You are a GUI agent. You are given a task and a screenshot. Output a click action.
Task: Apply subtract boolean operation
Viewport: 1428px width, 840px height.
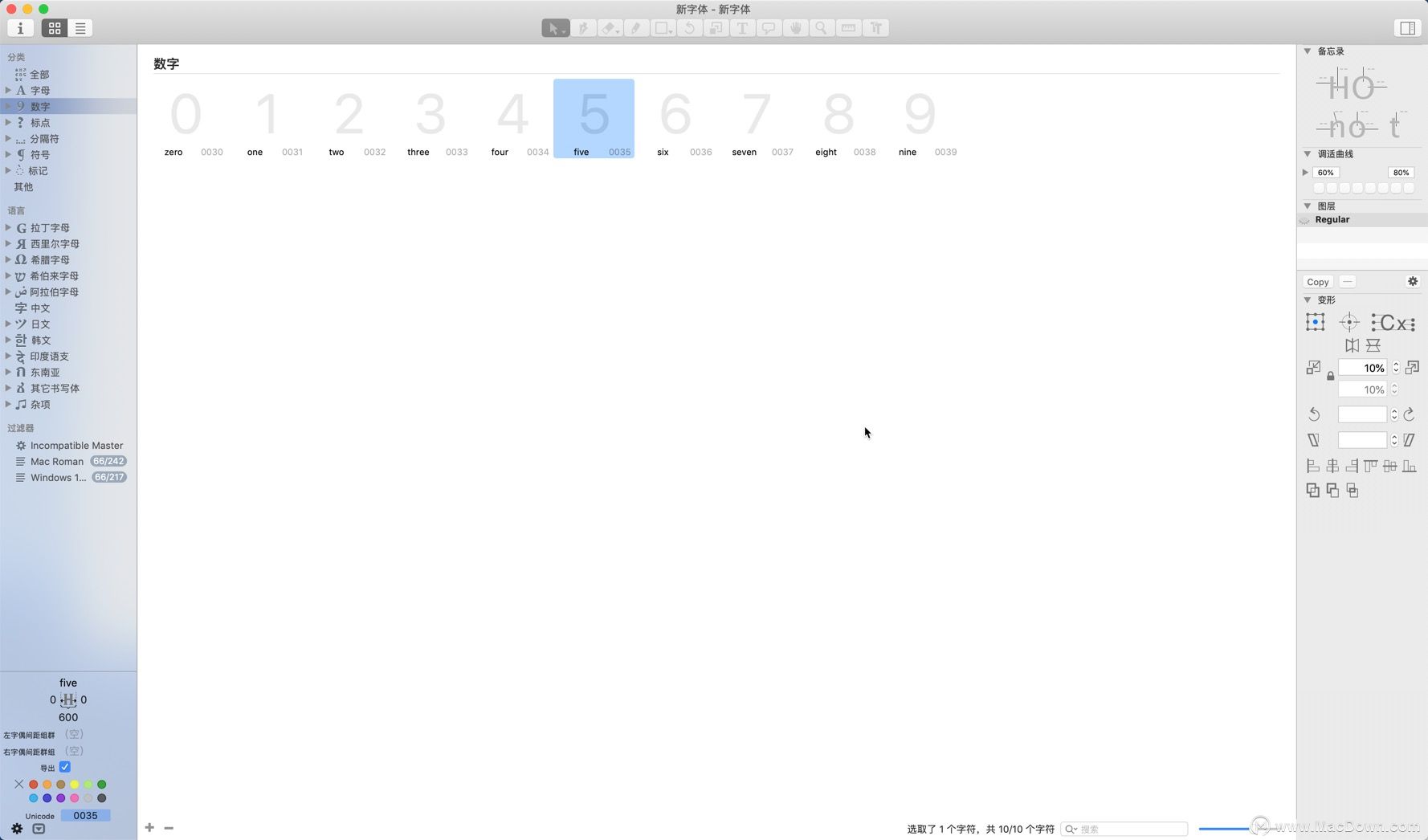[x=1332, y=490]
